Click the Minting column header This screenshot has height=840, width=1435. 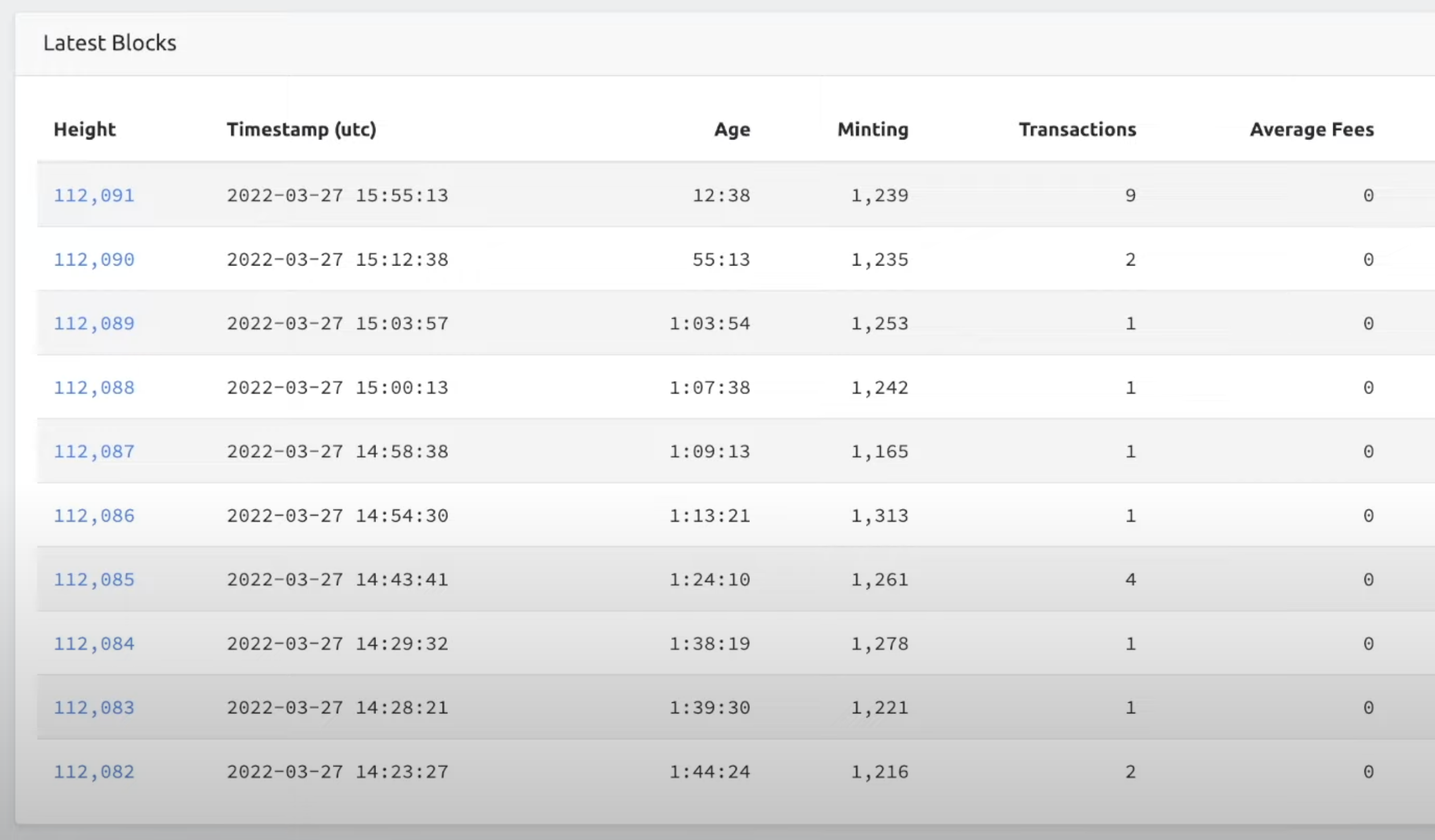pyautogui.click(x=873, y=130)
